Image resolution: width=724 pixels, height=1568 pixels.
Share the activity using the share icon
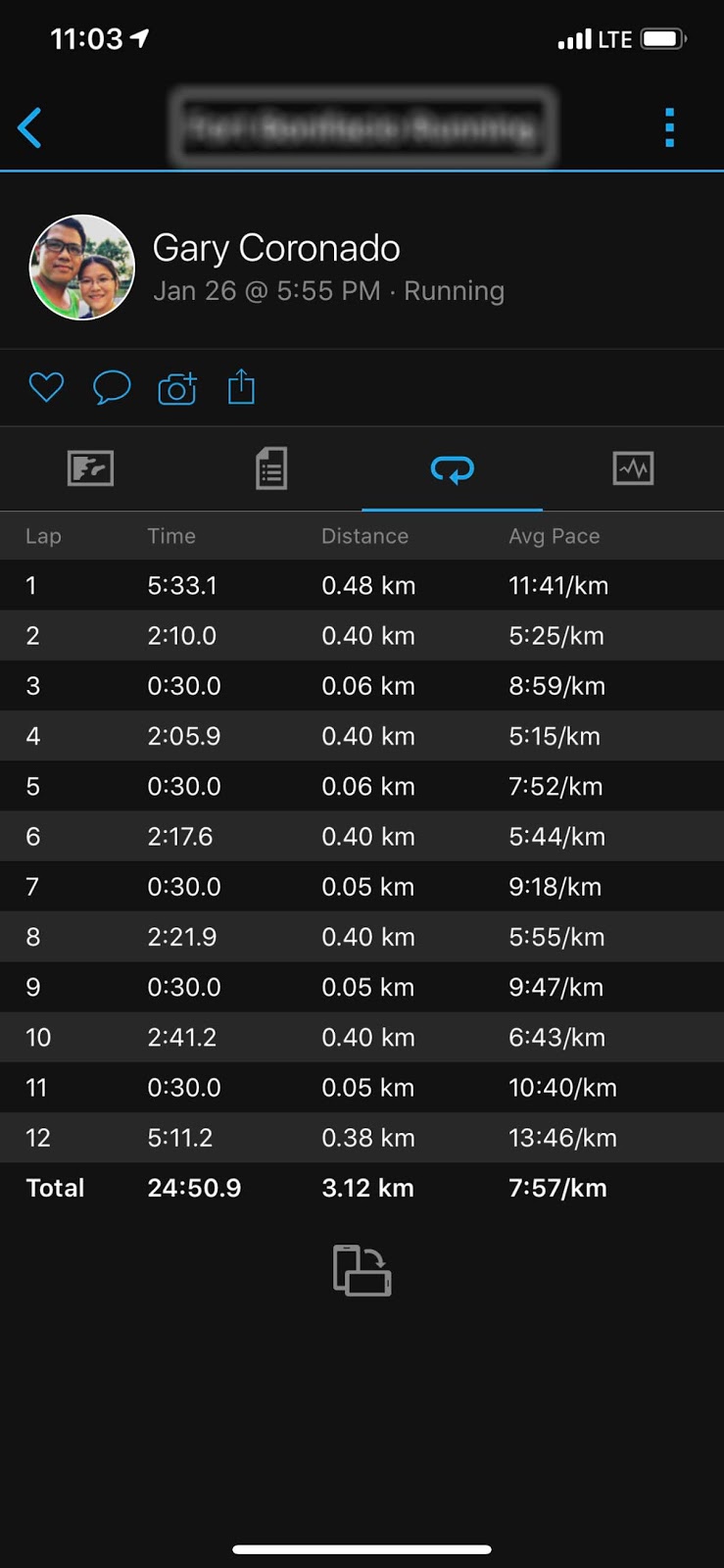coord(241,387)
